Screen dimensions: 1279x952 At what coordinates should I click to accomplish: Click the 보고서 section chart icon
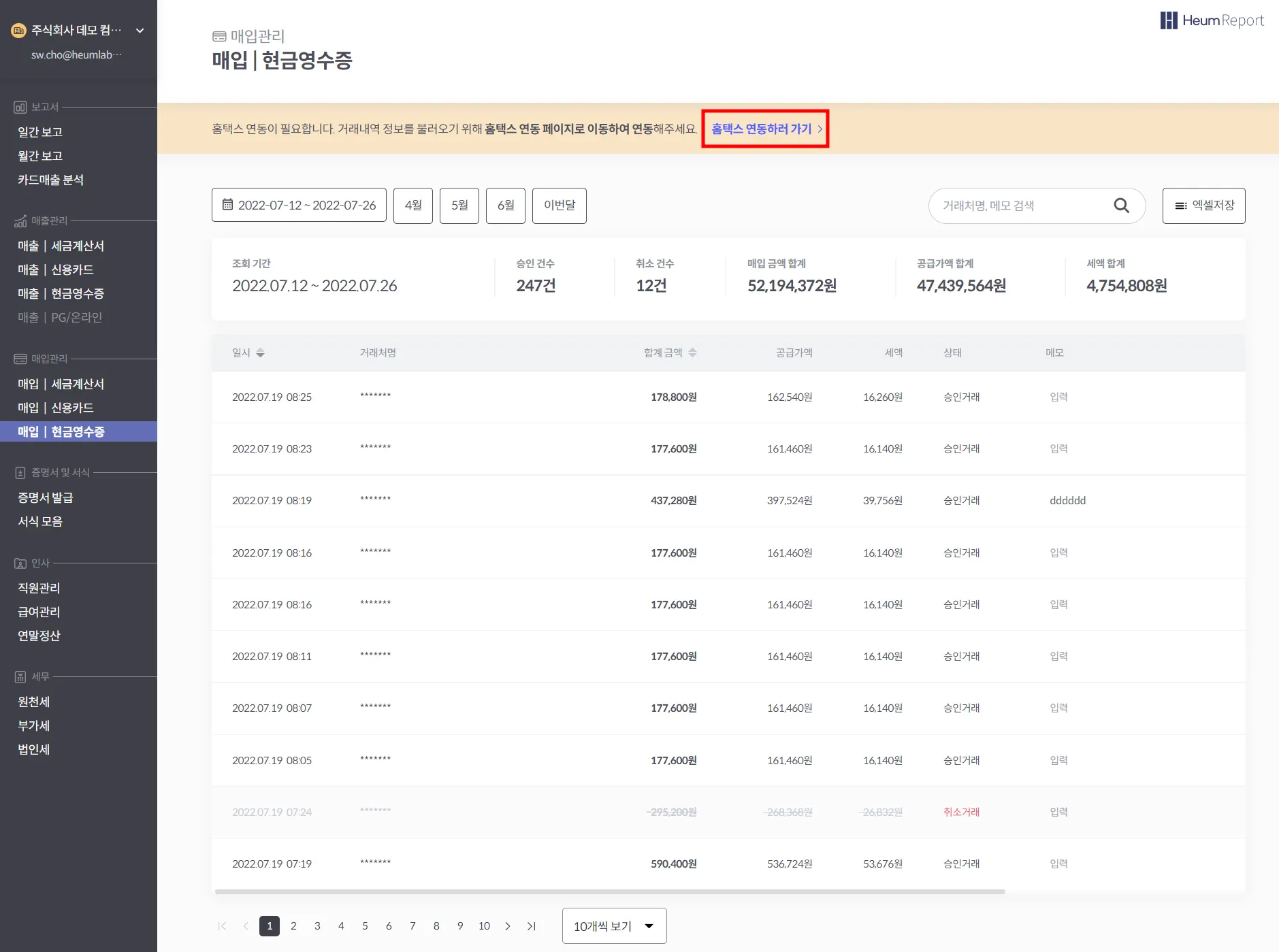[x=20, y=107]
